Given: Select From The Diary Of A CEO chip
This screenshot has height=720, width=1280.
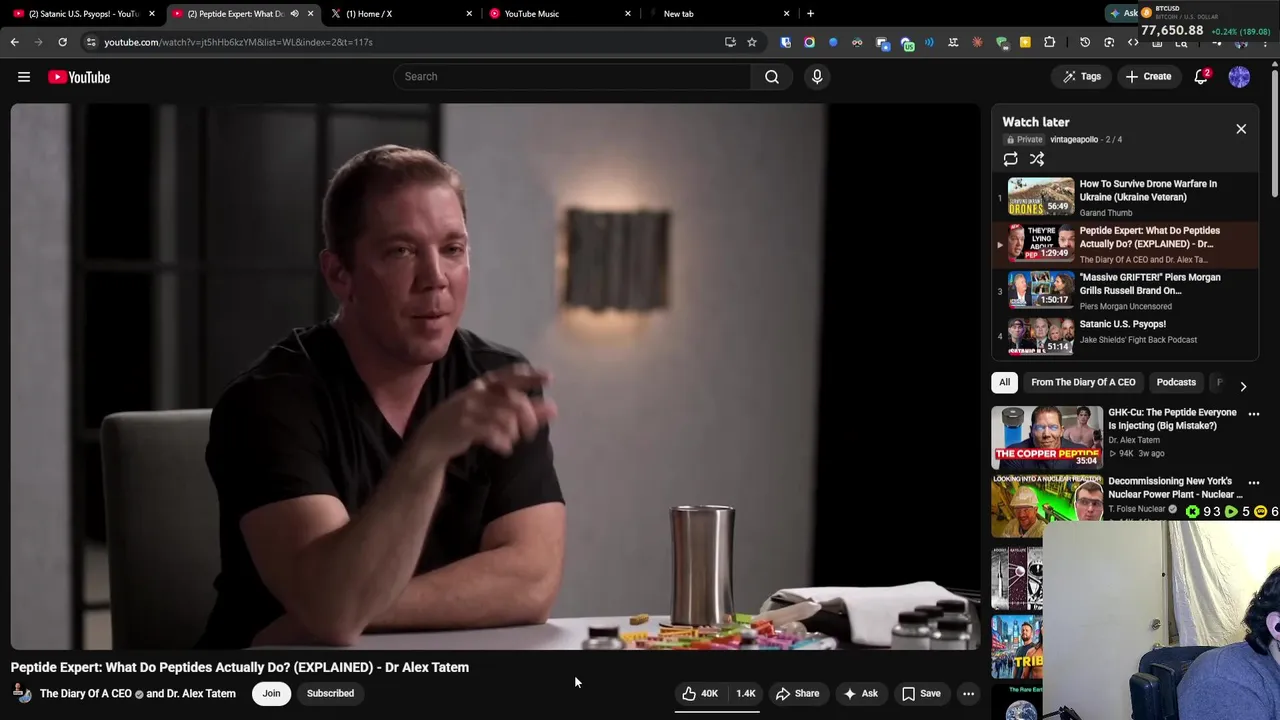Looking at the screenshot, I should (1083, 383).
